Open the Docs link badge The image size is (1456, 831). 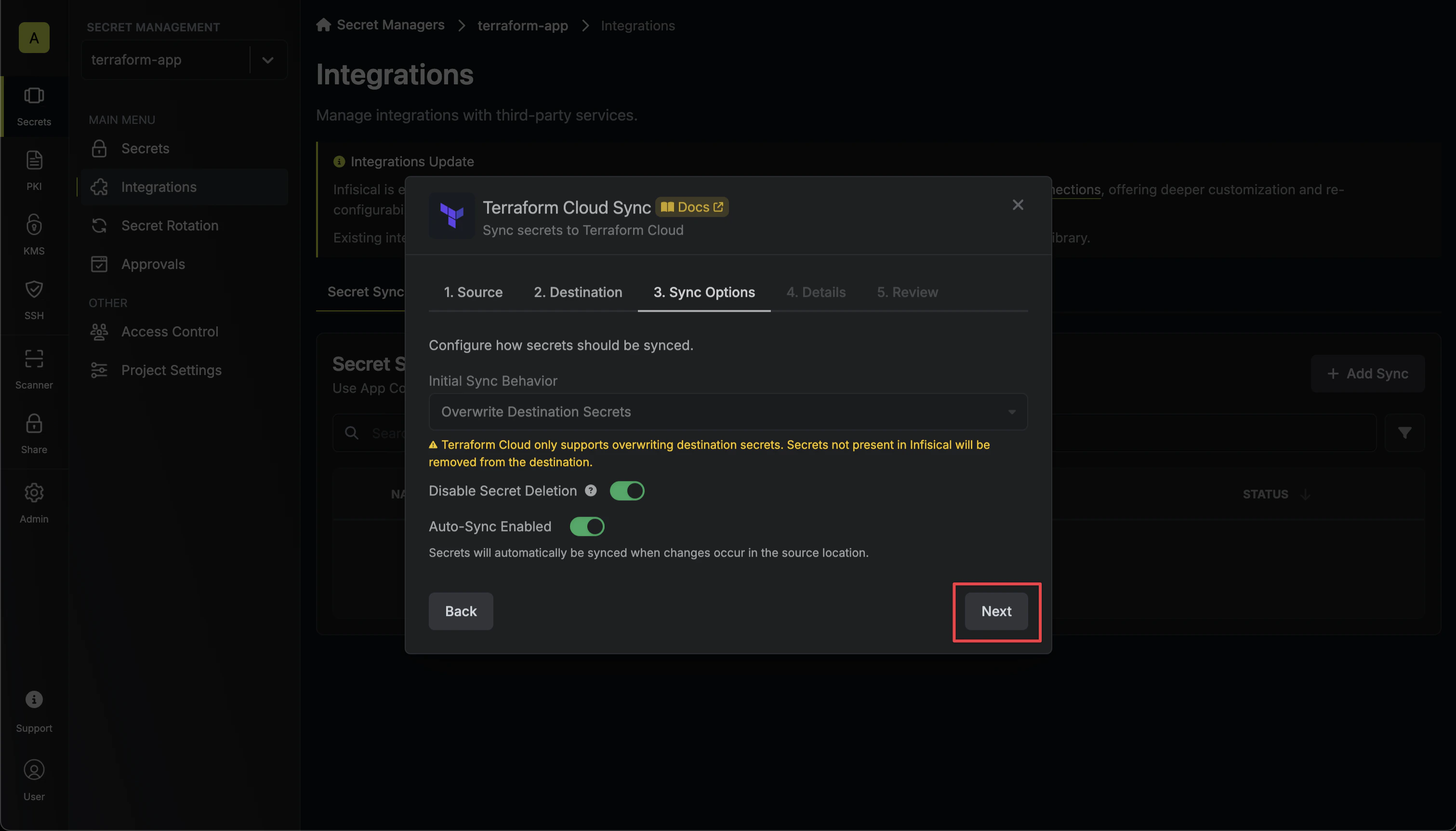pos(691,207)
